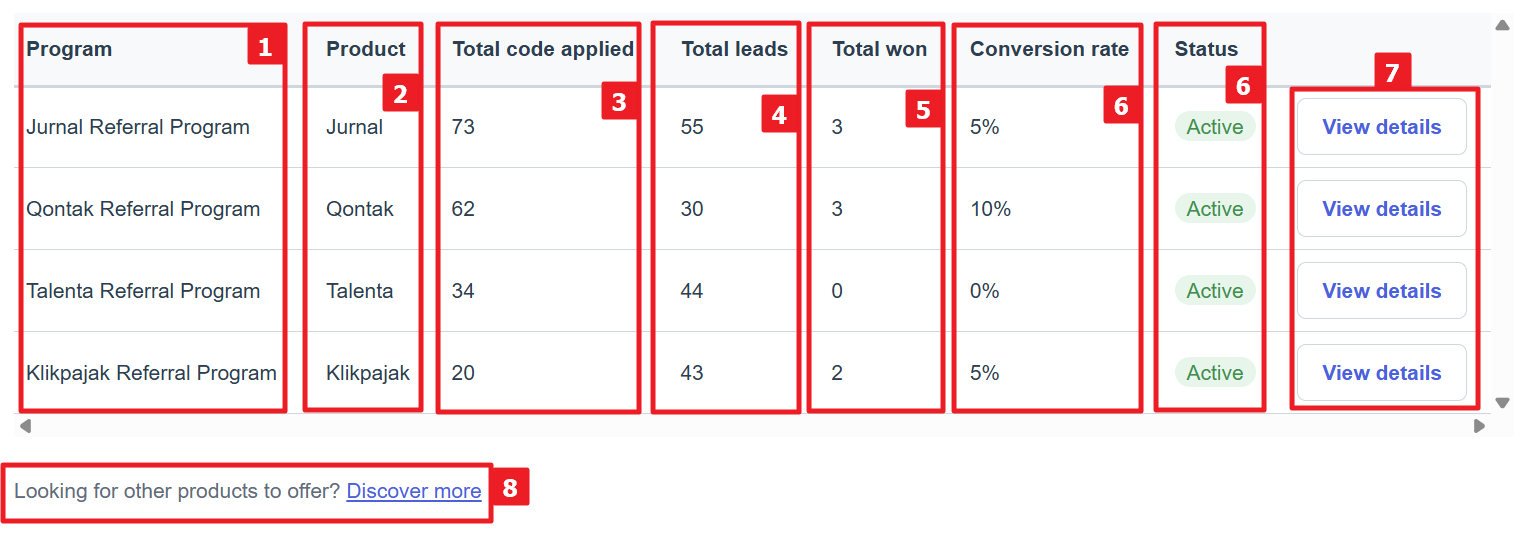Click the Total won column header
1521x548 pixels.
tap(879, 49)
